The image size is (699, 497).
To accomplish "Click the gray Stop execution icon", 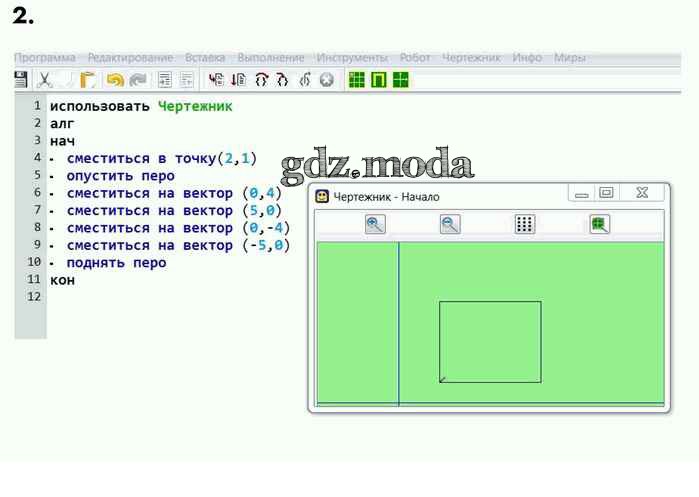I will coord(326,80).
